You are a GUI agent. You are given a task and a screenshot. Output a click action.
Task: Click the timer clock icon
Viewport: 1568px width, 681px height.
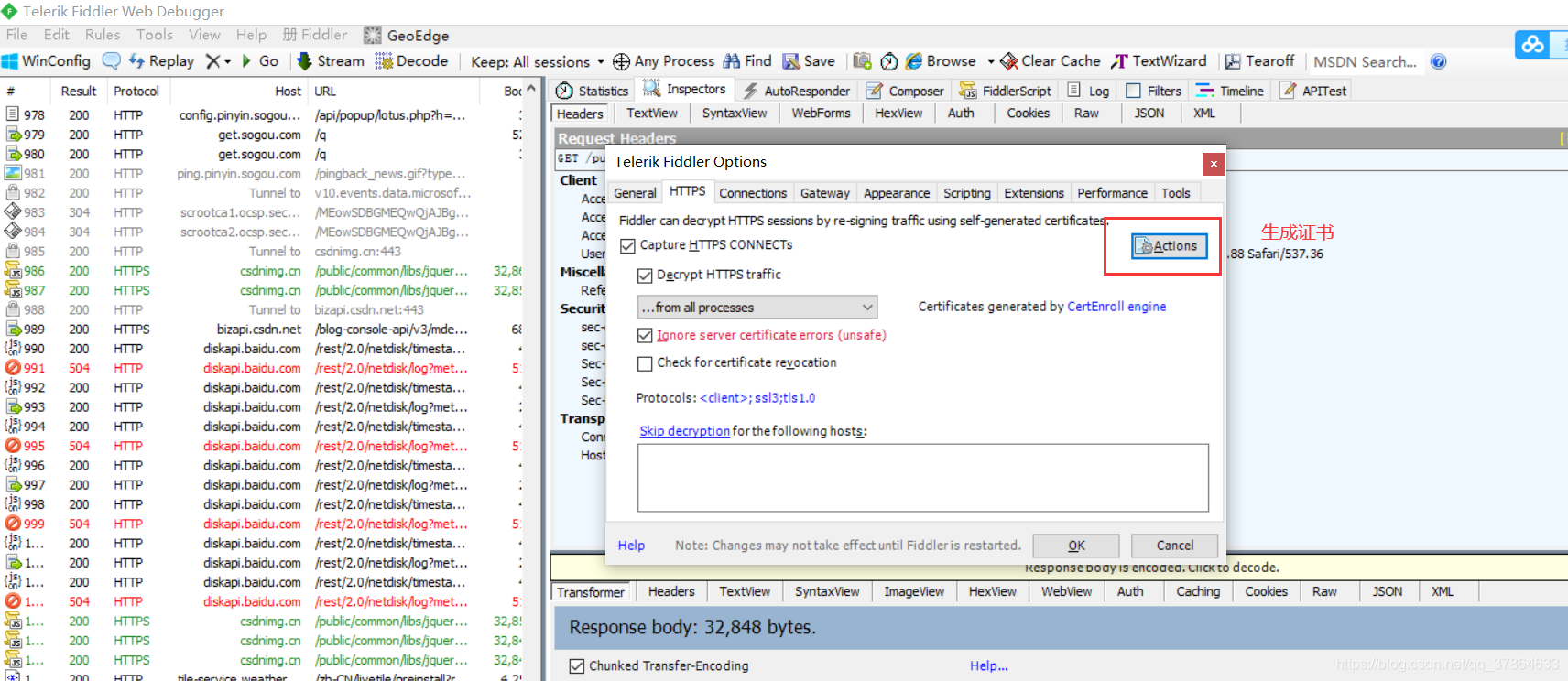(888, 61)
